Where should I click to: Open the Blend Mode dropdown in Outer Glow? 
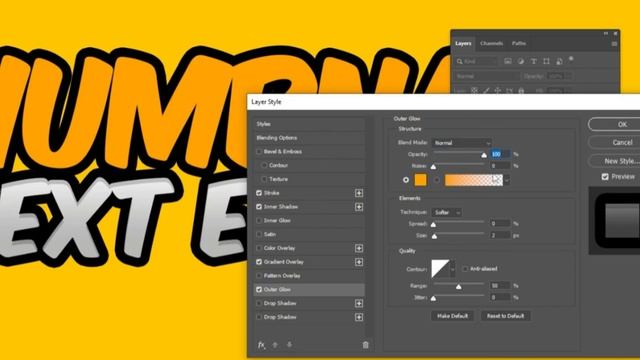point(462,143)
